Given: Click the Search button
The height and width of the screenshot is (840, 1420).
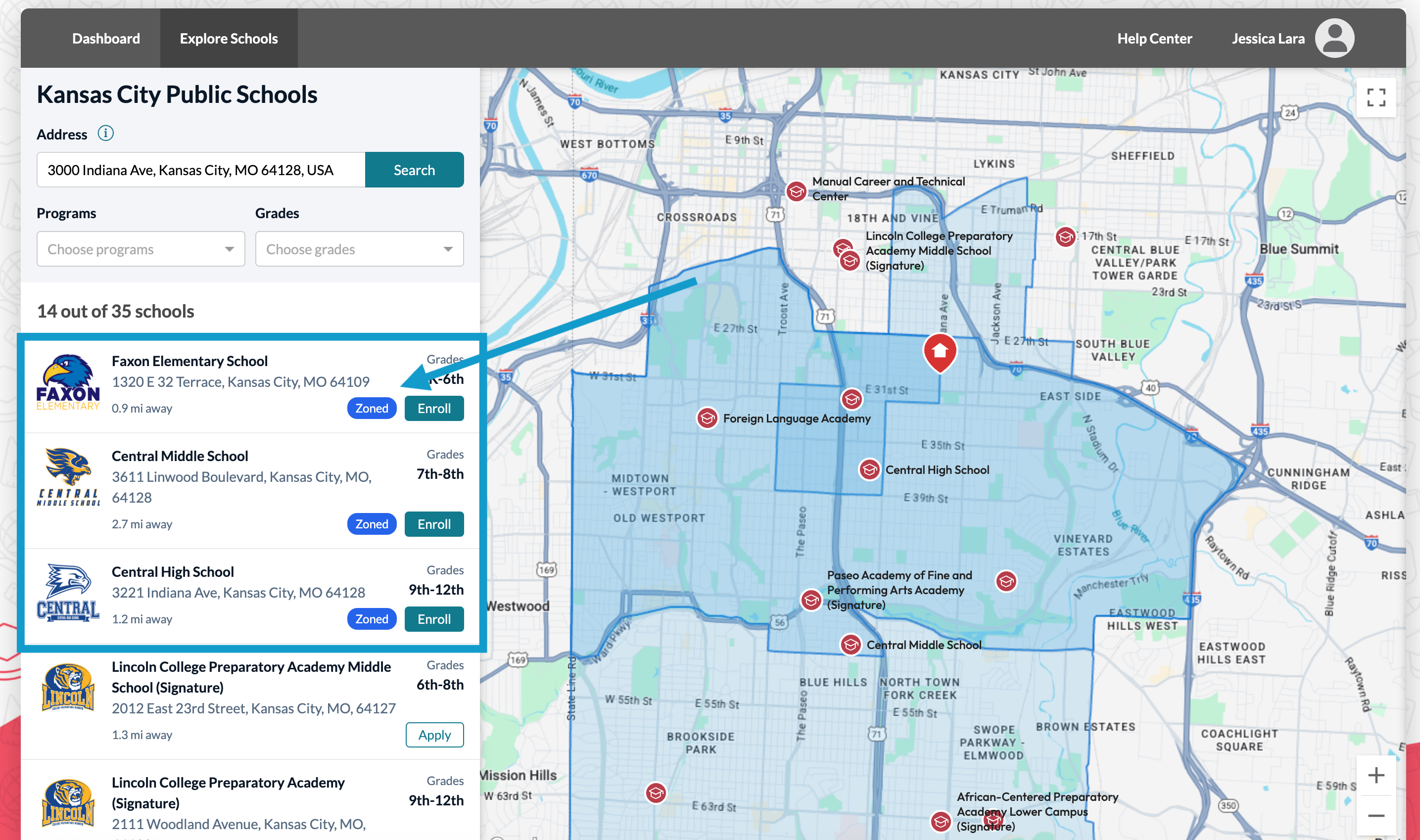Looking at the screenshot, I should 414,169.
